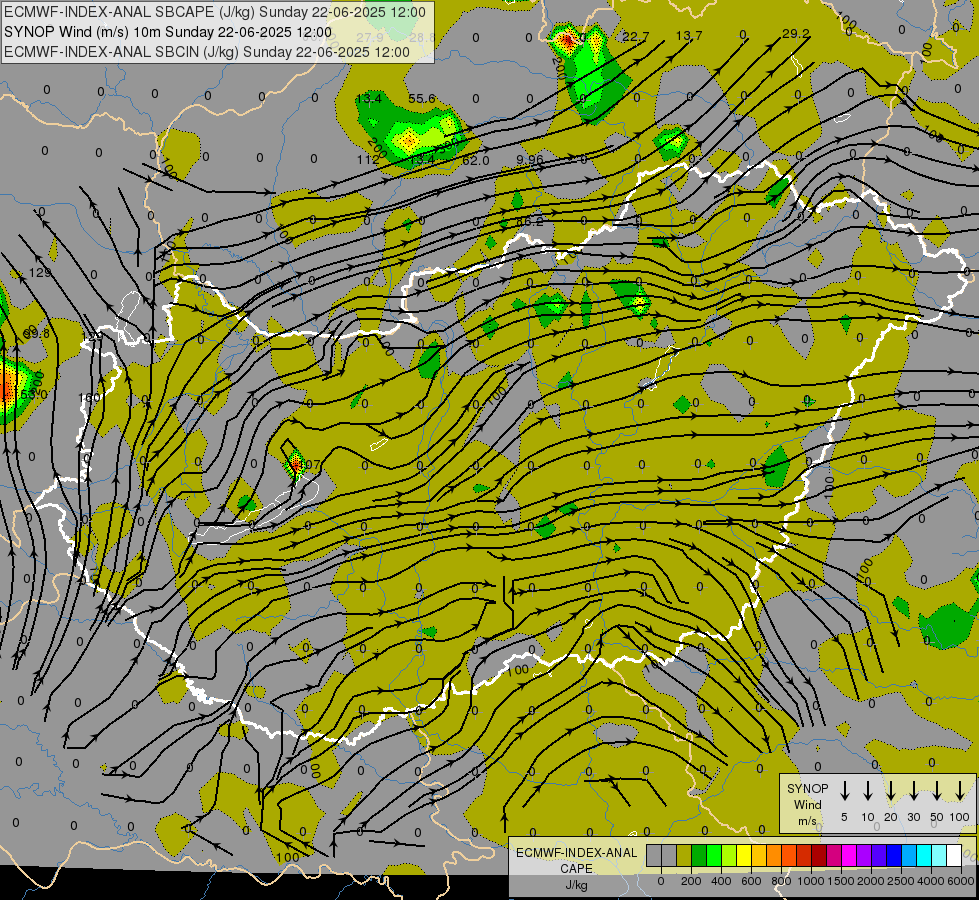Click the 800 tick on CAPE scale
The image size is (979, 900).
(x=781, y=881)
